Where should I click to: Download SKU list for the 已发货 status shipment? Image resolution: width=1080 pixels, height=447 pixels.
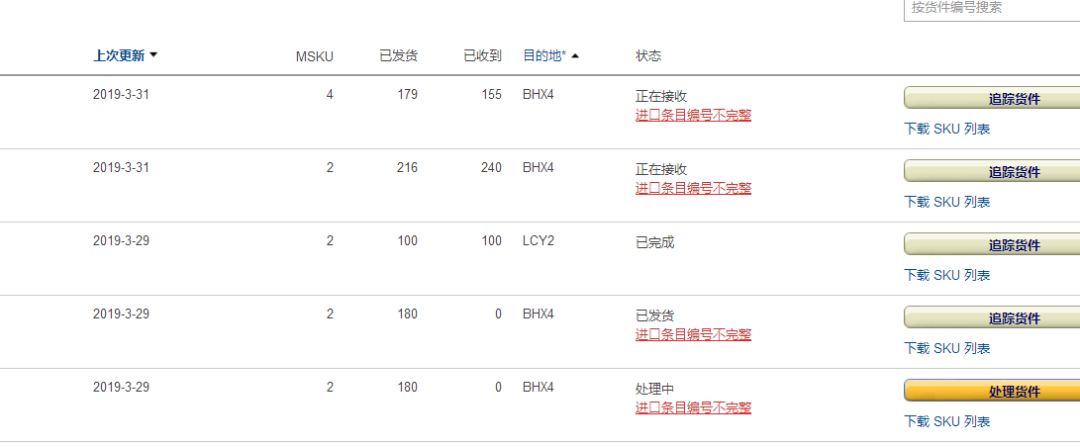coord(947,348)
